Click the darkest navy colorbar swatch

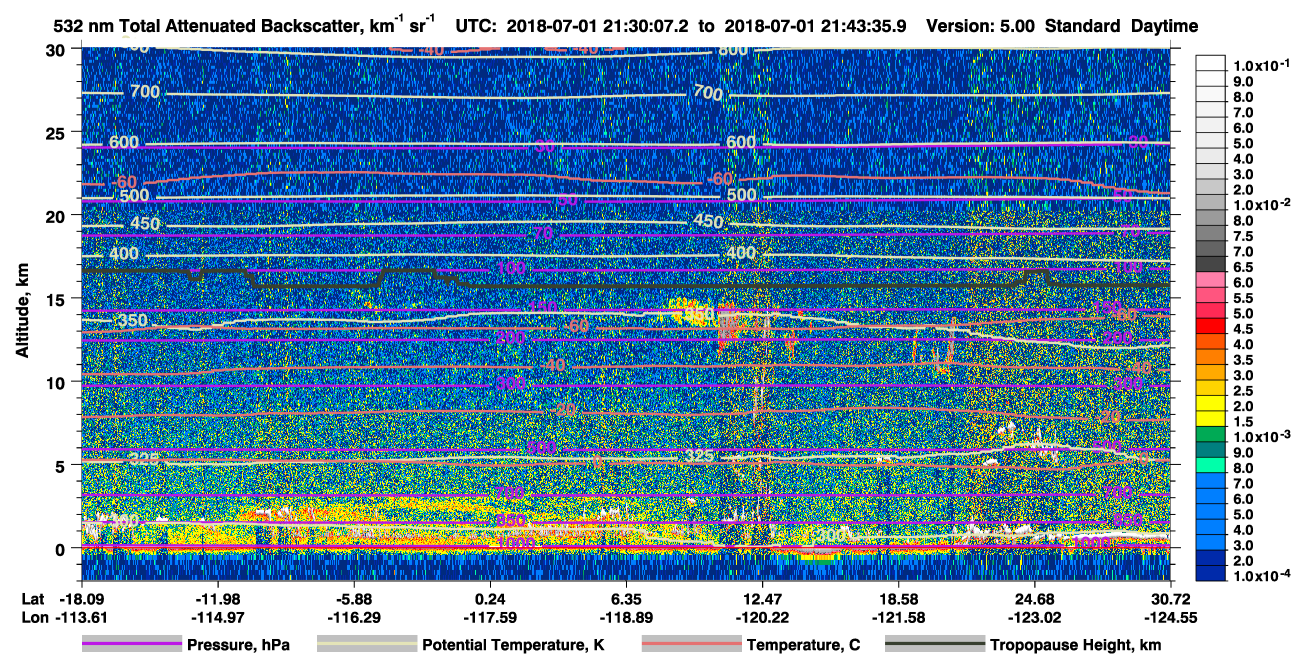(1213, 572)
